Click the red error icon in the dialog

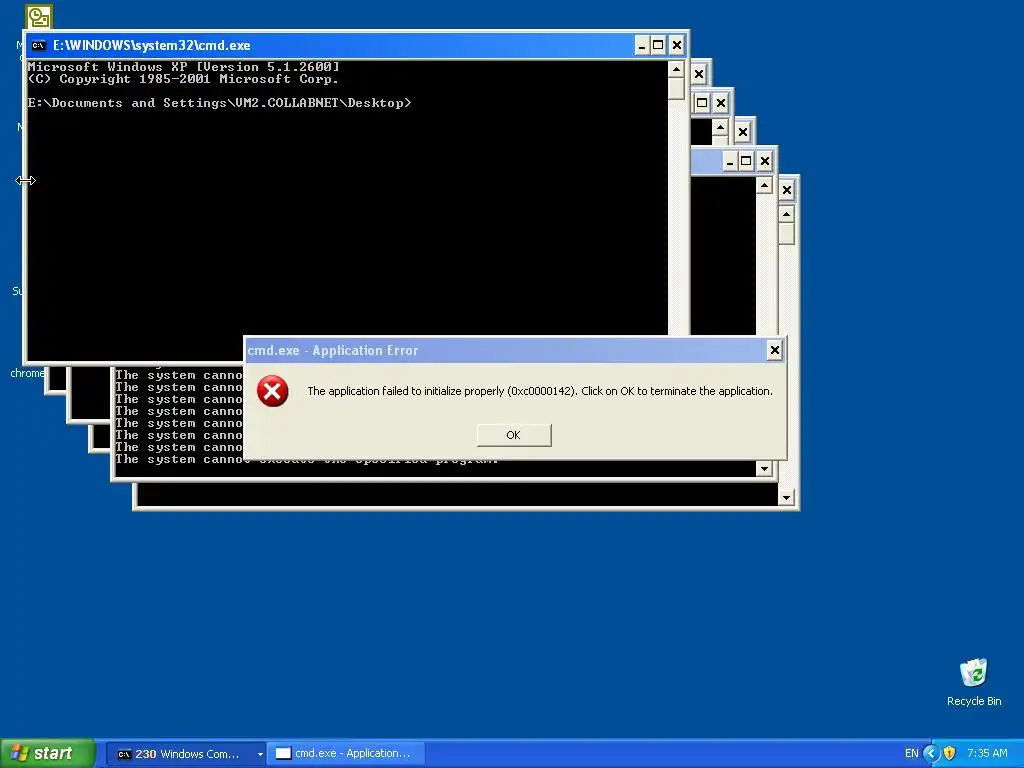[272, 391]
